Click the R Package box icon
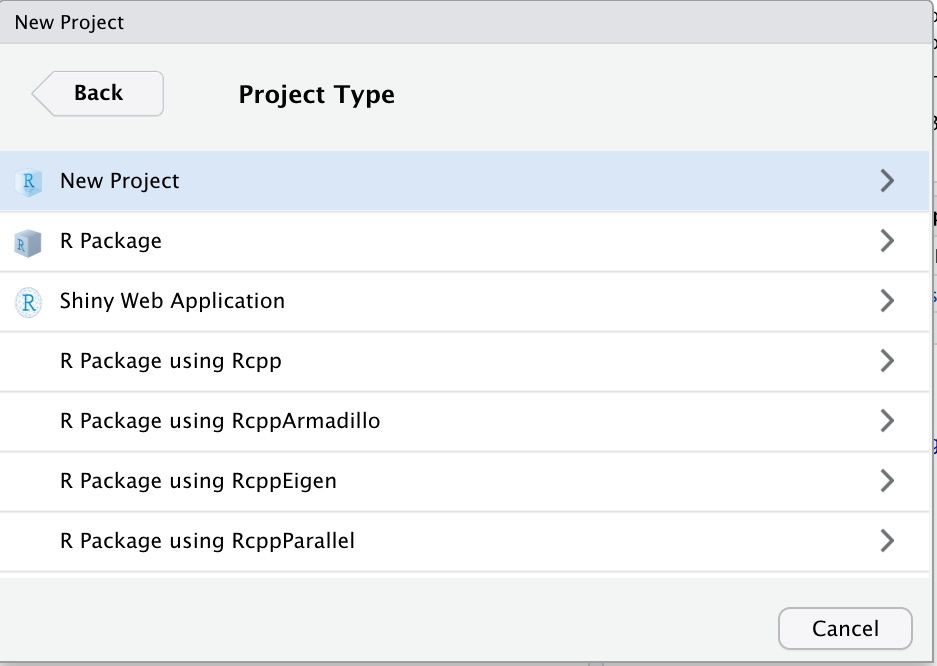This screenshot has width=937, height=666. pyautogui.click(x=28, y=242)
